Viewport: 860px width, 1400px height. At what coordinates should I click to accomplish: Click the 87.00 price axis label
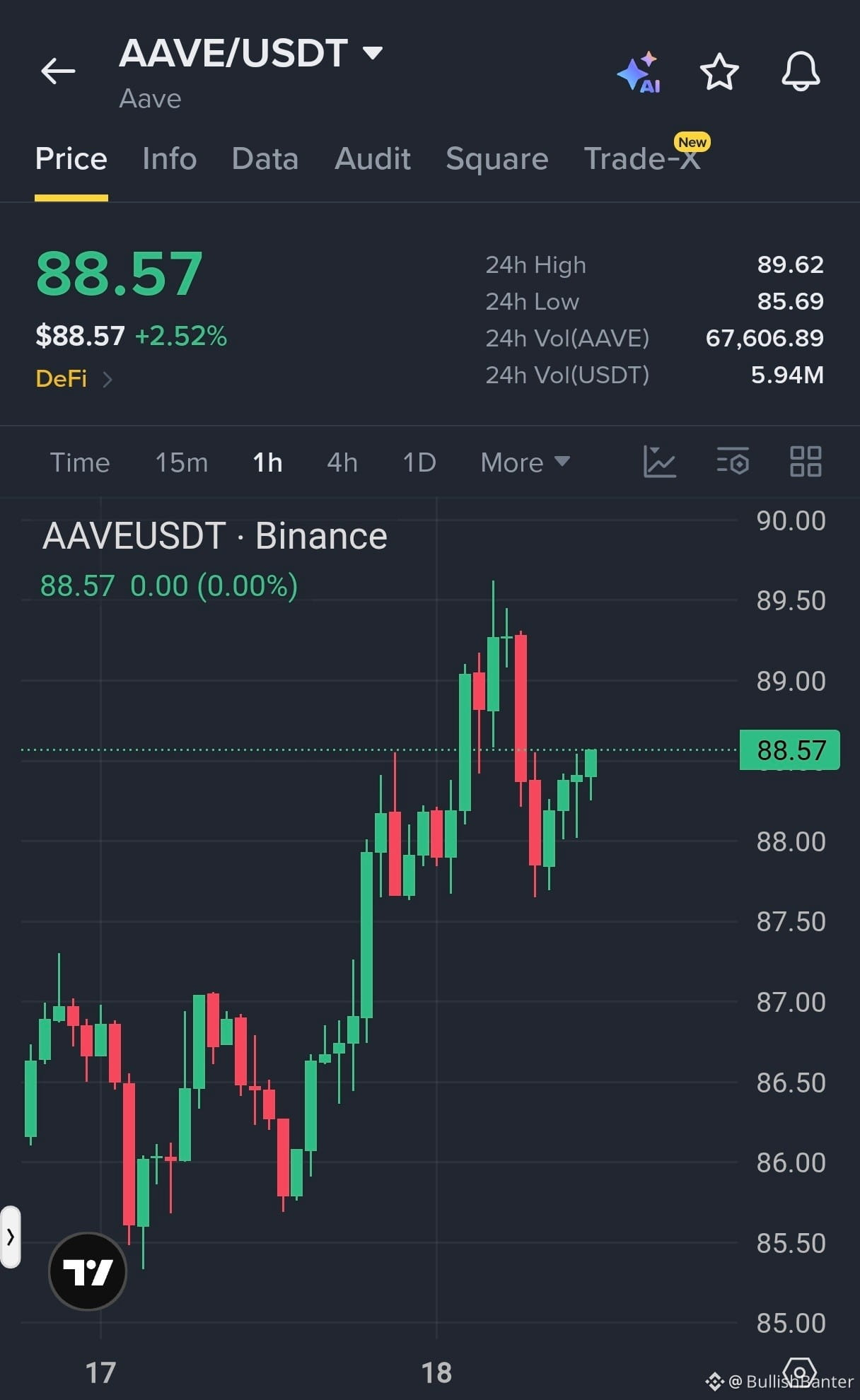click(x=791, y=1002)
